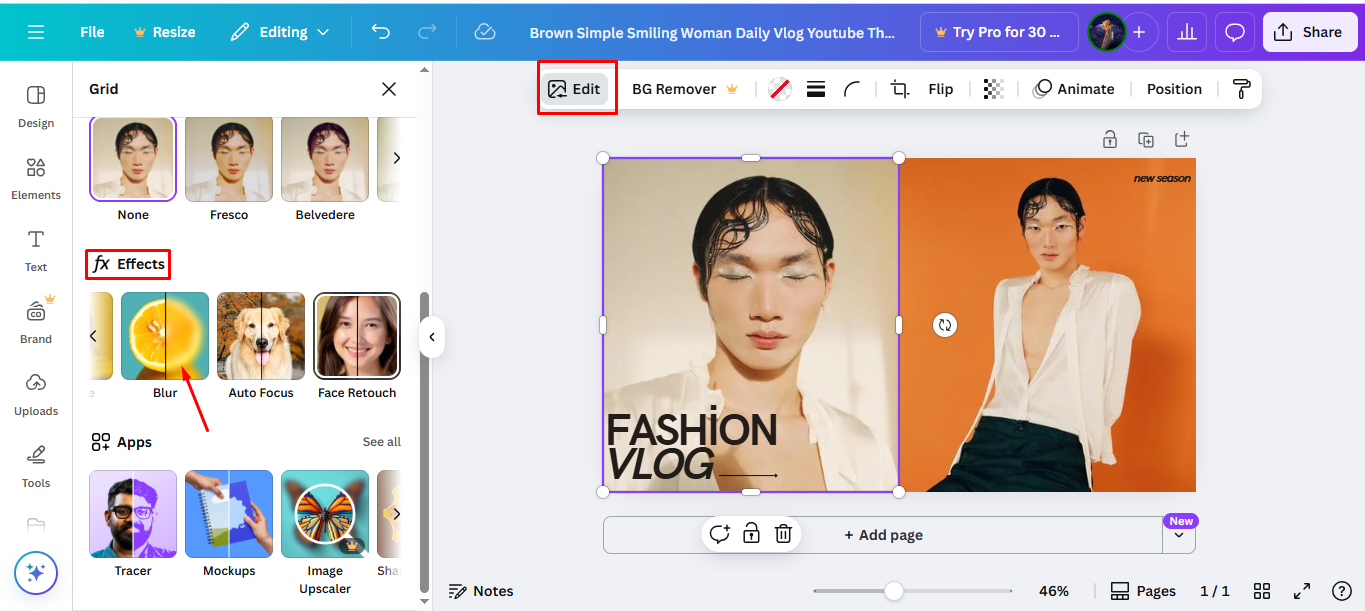Select the BG Remover tool

click(675, 88)
